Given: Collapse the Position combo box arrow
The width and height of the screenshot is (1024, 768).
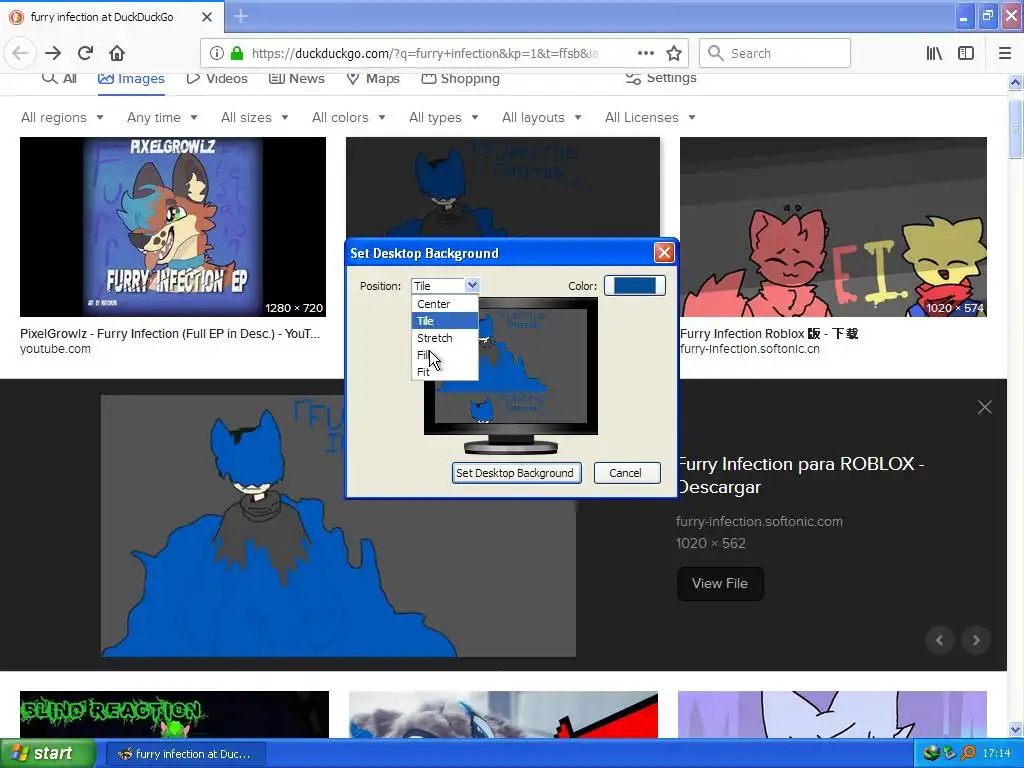Looking at the screenshot, I should point(472,285).
